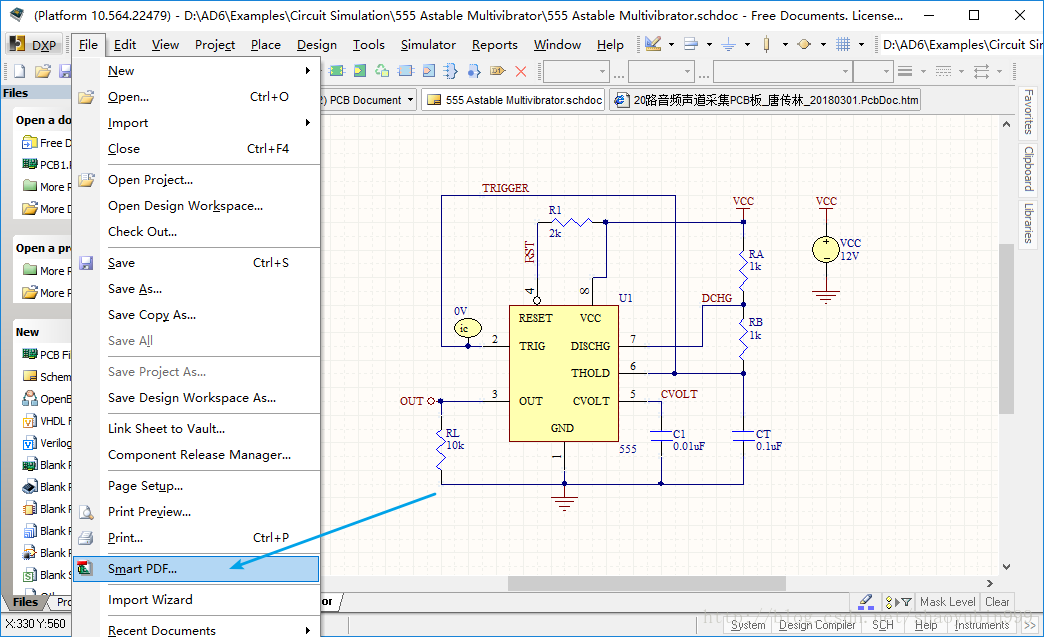This screenshot has height=637, width=1044.
Task: Click the file path field in toolbar
Action: [x=961, y=45]
